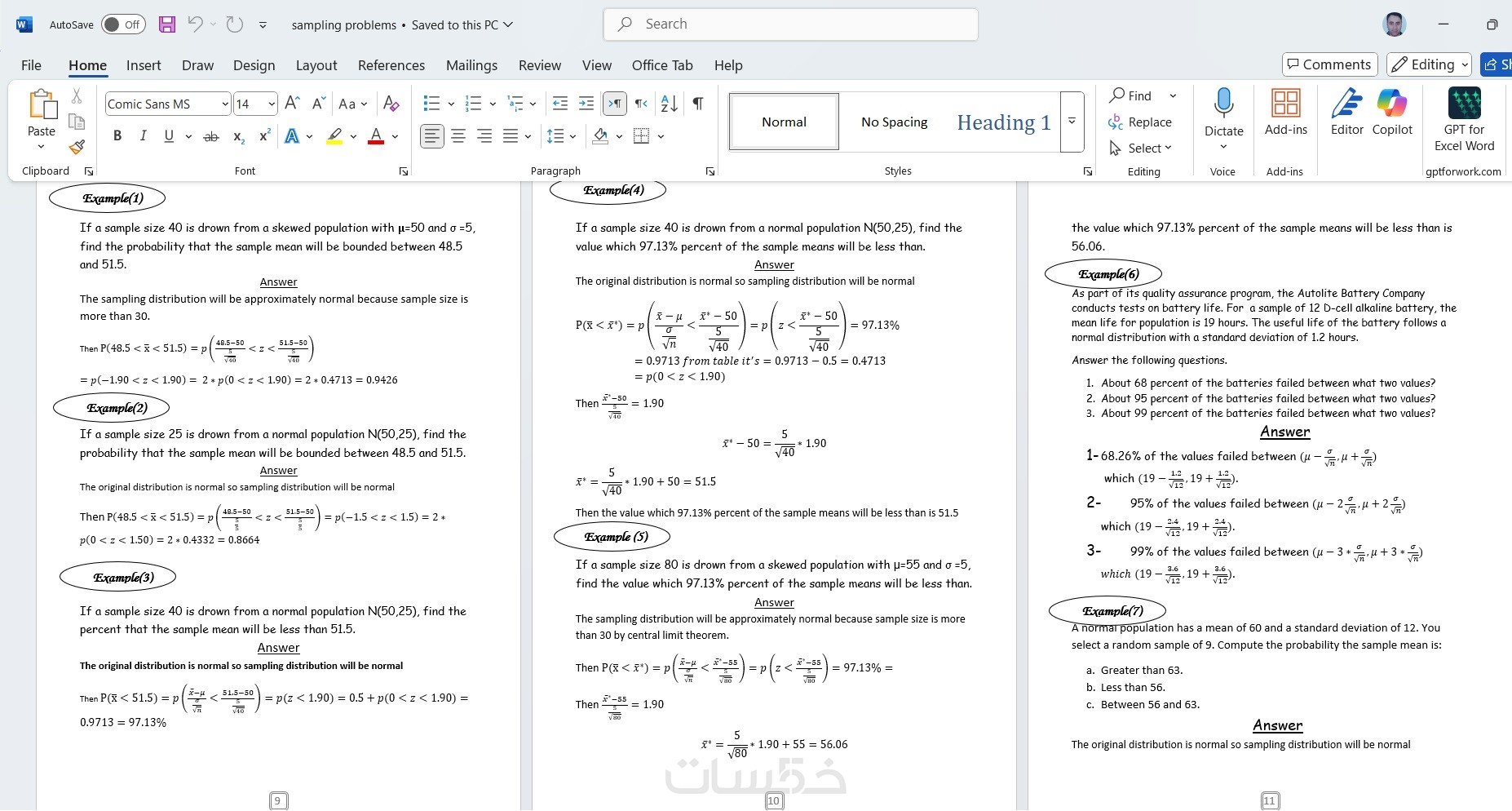Image resolution: width=1512 pixels, height=811 pixels.
Task: Click the Replace button
Action: coord(1140,122)
